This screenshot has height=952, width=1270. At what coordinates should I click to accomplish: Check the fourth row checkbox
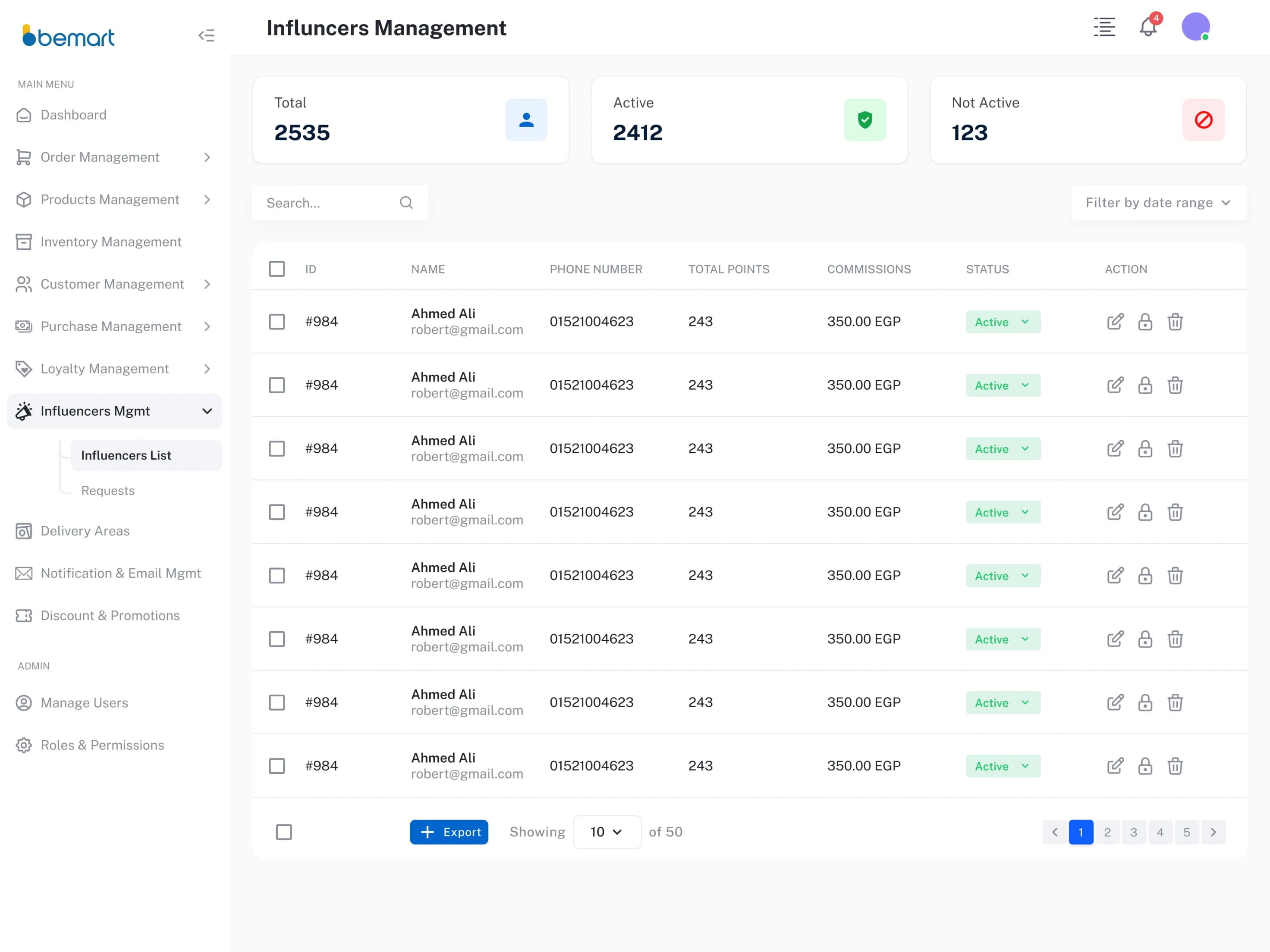(x=277, y=512)
